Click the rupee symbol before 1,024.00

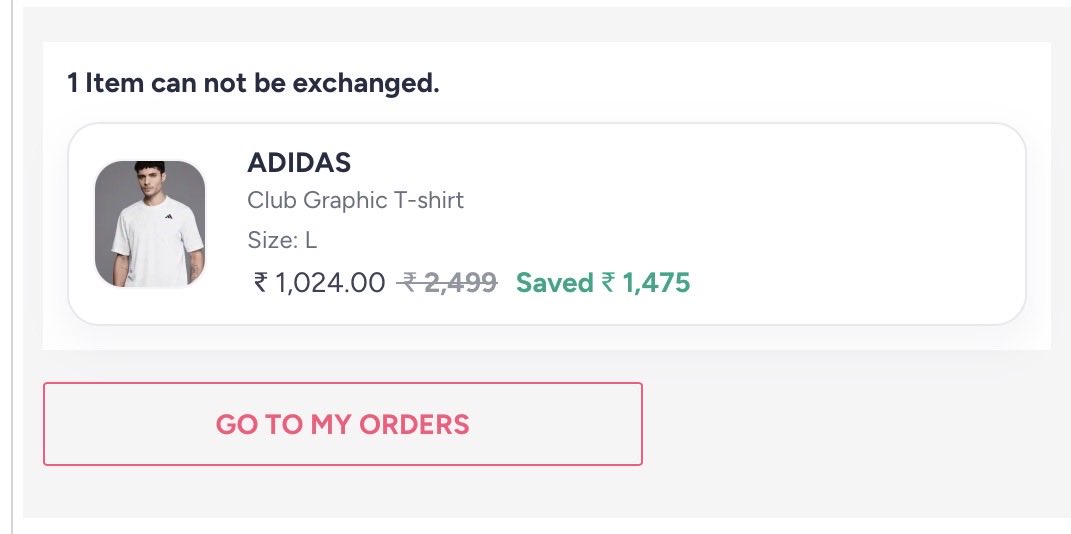(x=261, y=283)
